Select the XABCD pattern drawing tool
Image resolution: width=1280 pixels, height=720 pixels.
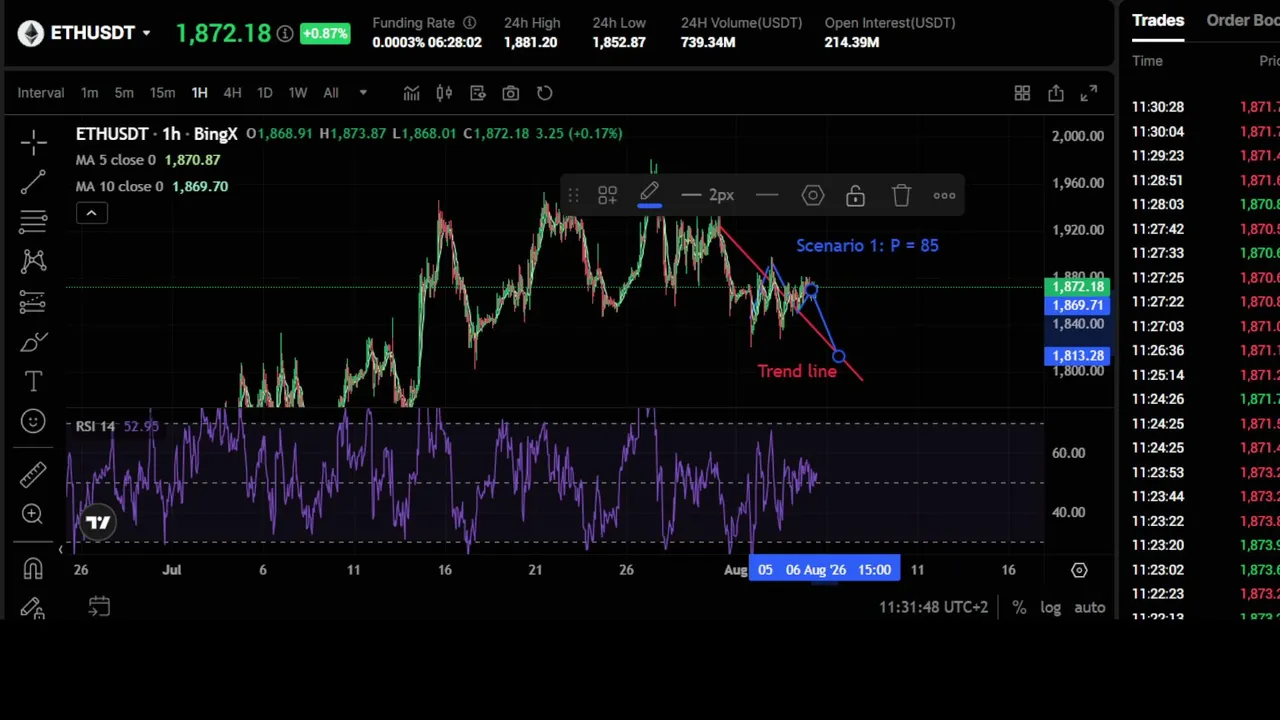(33, 261)
